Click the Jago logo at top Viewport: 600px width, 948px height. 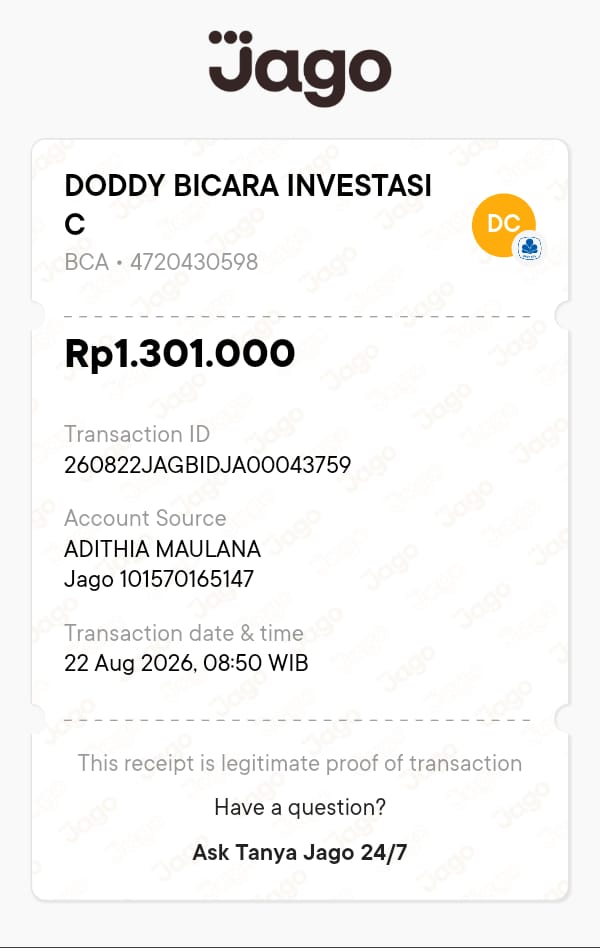tap(299, 68)
